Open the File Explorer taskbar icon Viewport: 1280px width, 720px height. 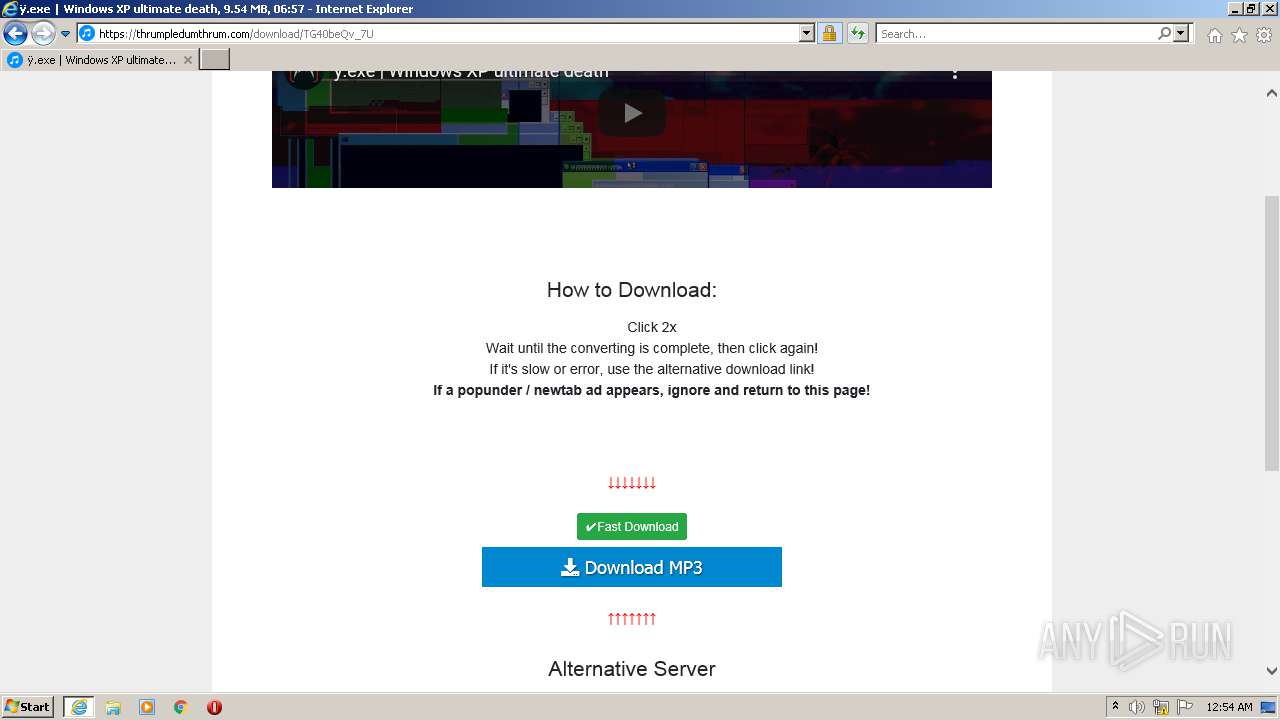tap(113, 707)
